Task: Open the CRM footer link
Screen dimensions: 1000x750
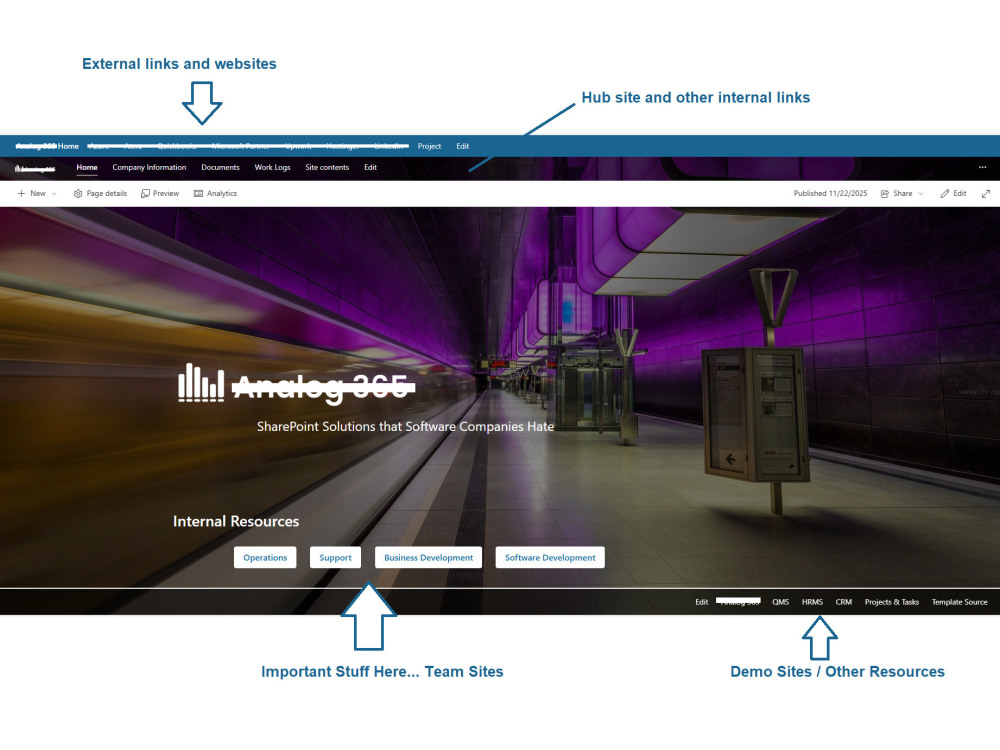Action: (x=844, y=602)
